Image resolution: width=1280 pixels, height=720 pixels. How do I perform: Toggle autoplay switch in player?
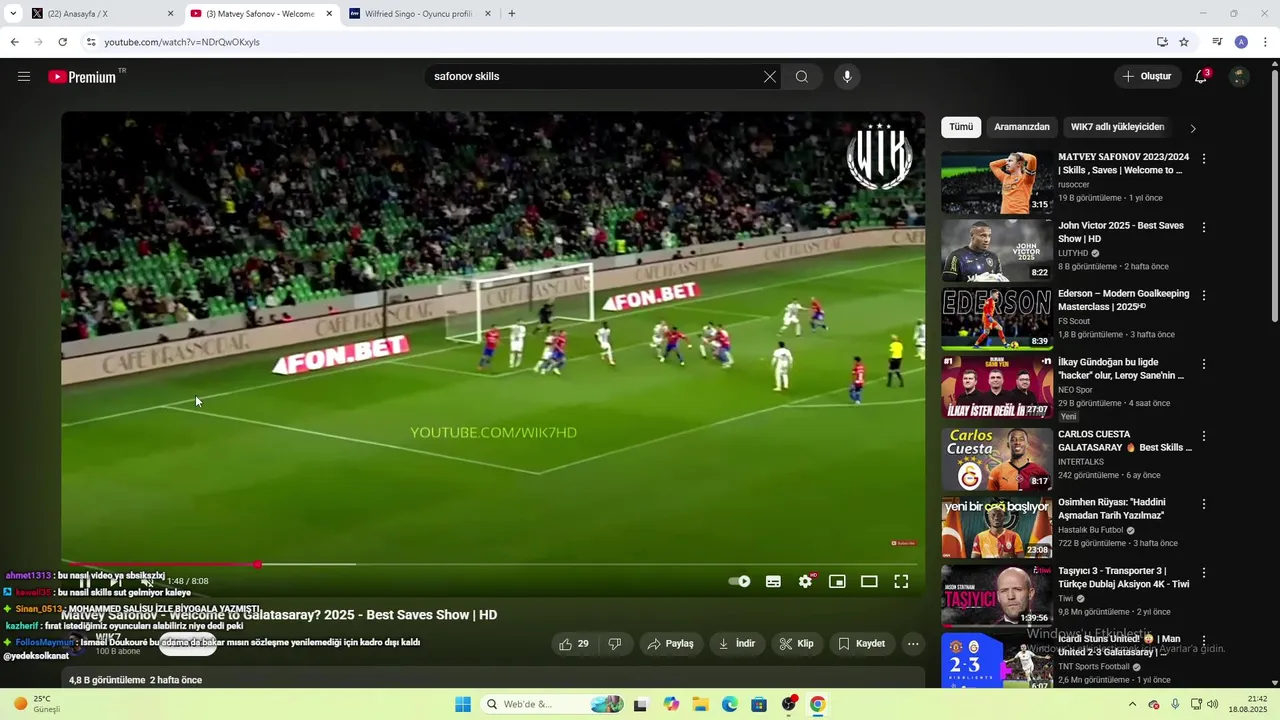[740, 581]
